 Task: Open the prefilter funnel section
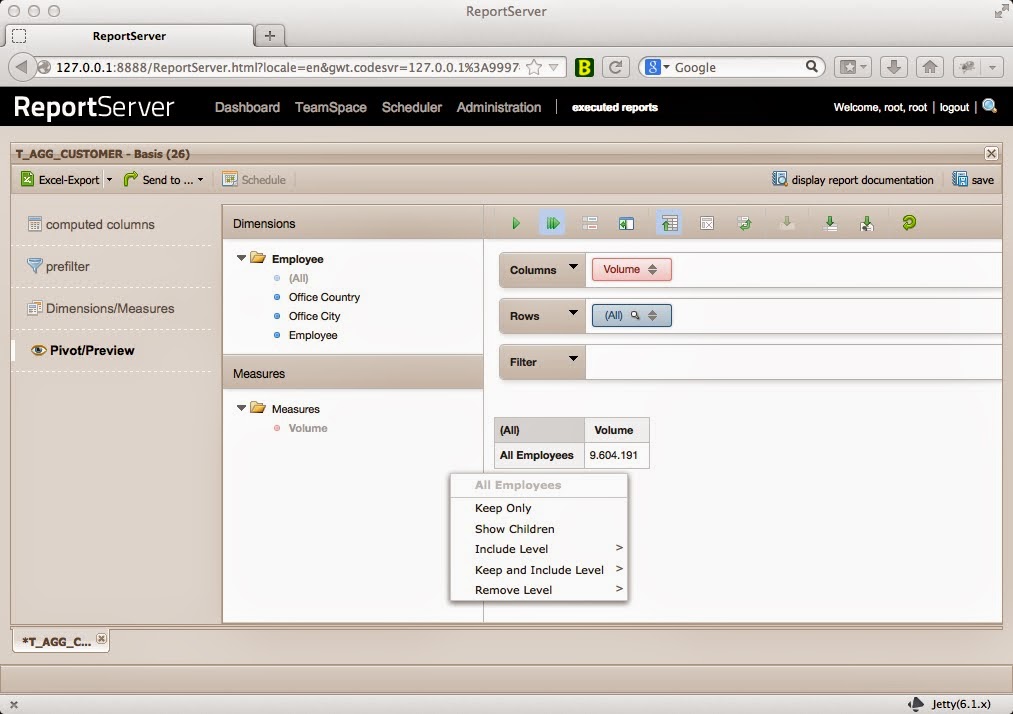tap(58, 266)
